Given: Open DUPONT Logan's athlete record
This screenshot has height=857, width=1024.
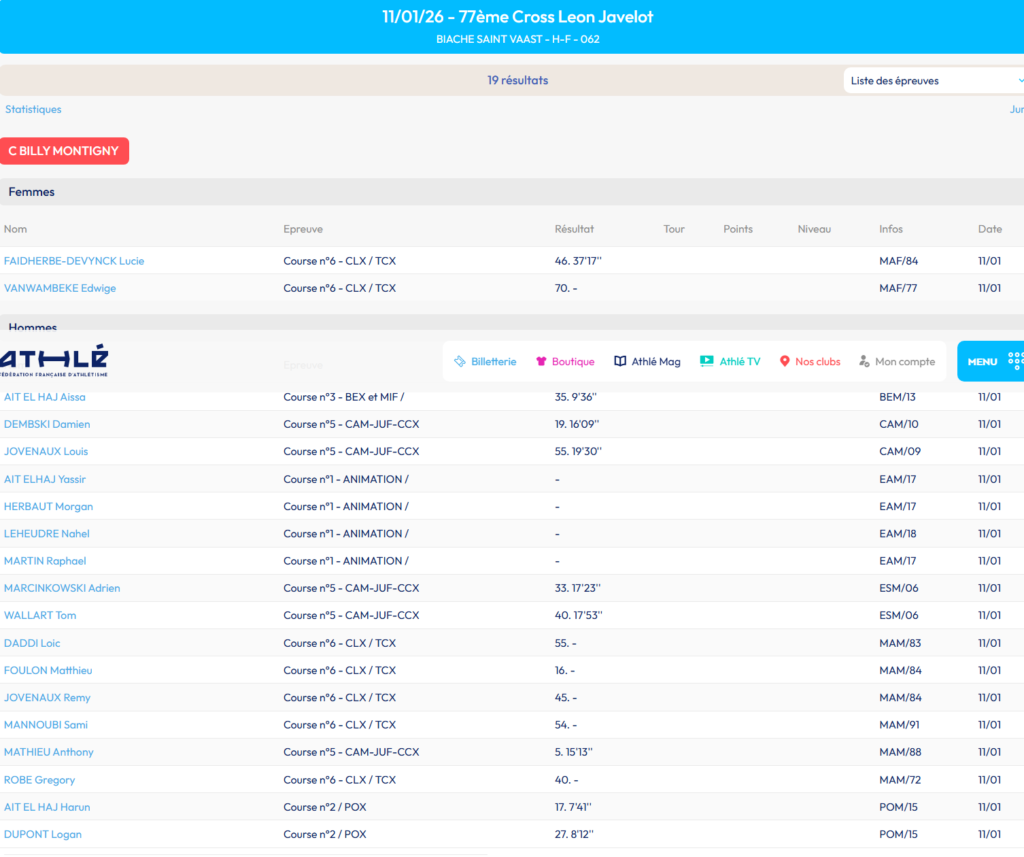Looking at the screenshot, I should click(x=43, y=834).
